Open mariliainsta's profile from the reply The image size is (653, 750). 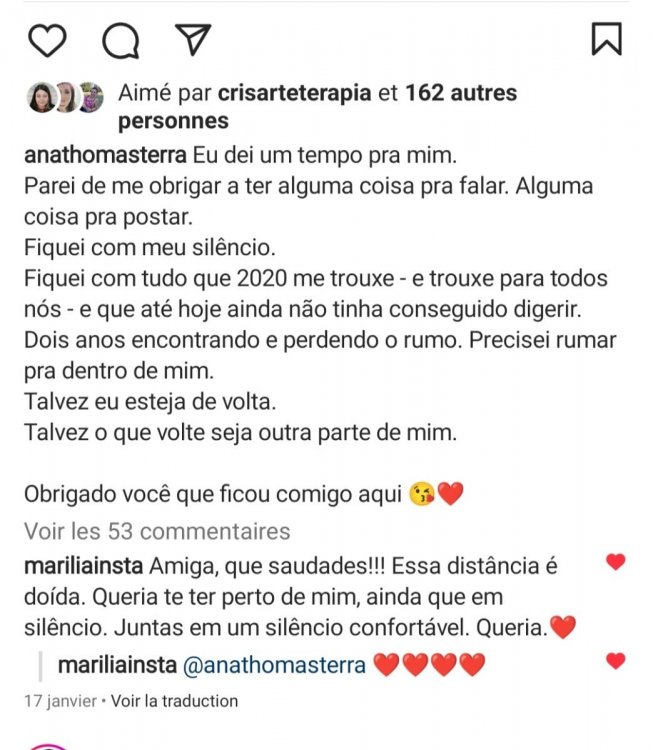116,665
